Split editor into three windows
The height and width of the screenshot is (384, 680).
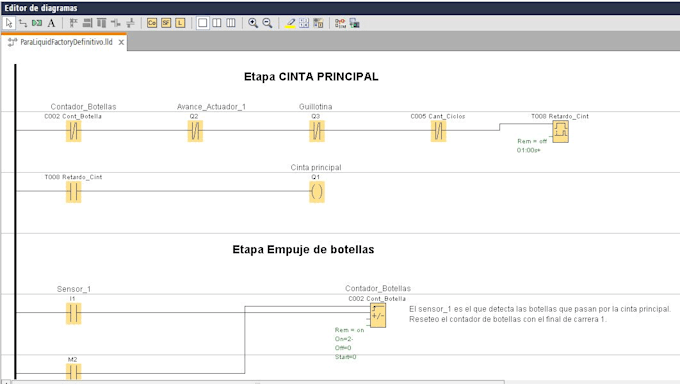coord(231,23)
